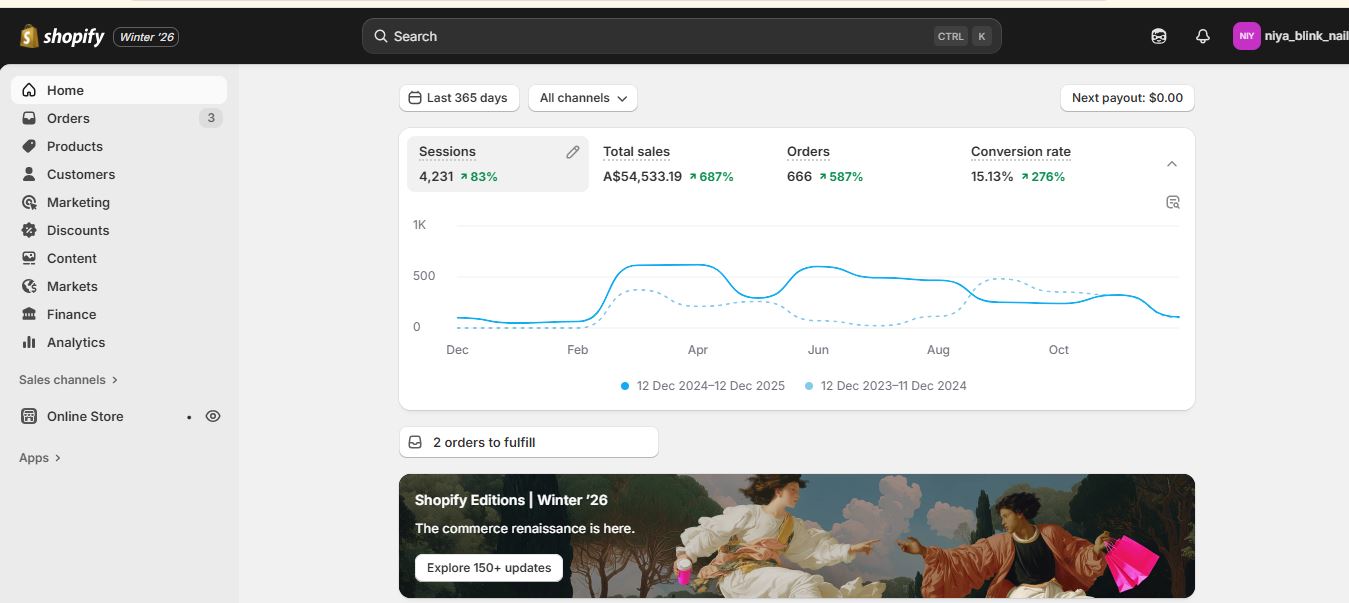Click the 12 Dec 2024–12 Dec 2025 legend
This screenshot has width=1349, height=603.
point(703,386)
